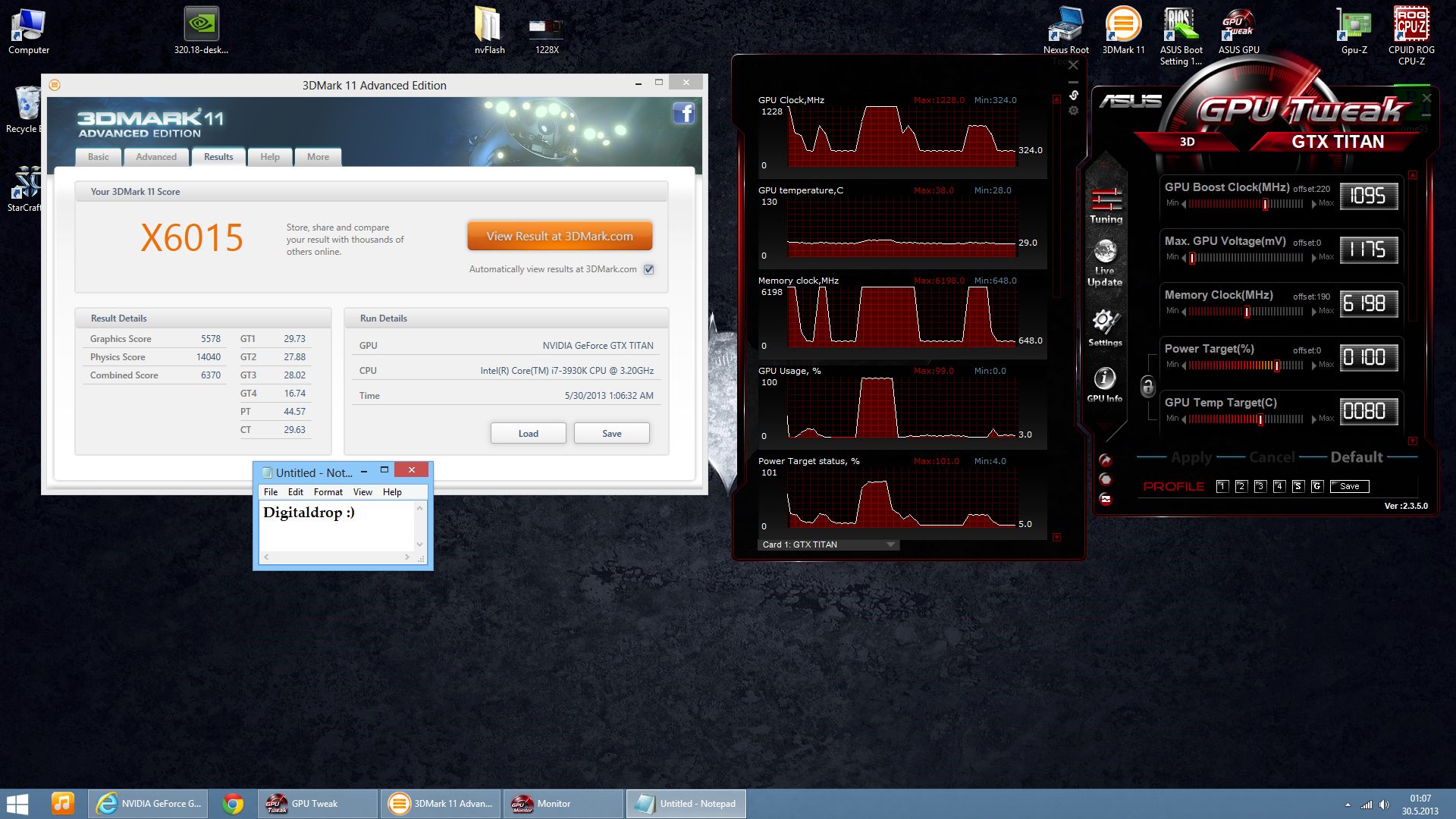1456x819 pixels.
Task: Click the Facebook icon in 3DMark 11
Action: (683, 114)
